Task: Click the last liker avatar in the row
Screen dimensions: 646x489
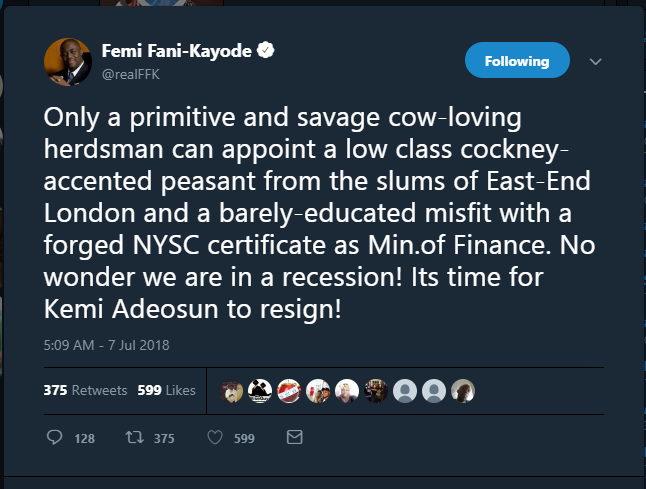Action: tap(463, 390)
